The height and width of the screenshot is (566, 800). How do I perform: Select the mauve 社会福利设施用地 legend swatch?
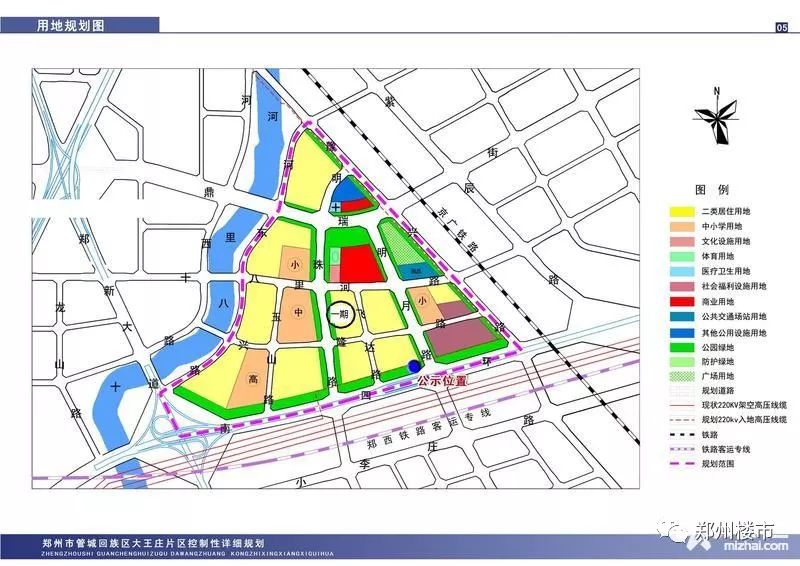coord(682,286)
